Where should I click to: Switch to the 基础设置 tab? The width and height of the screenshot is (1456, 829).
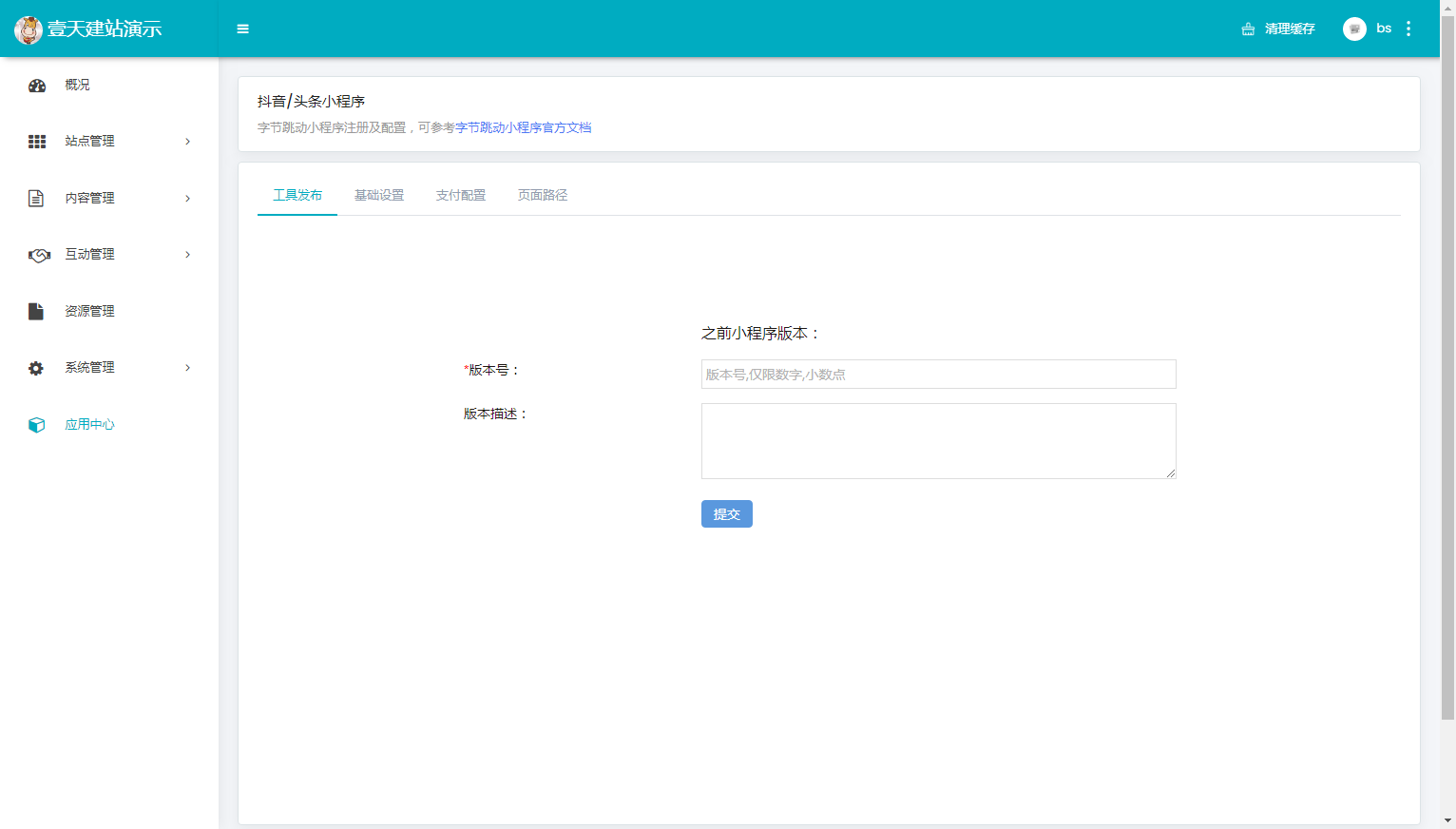tap(379, 195)
